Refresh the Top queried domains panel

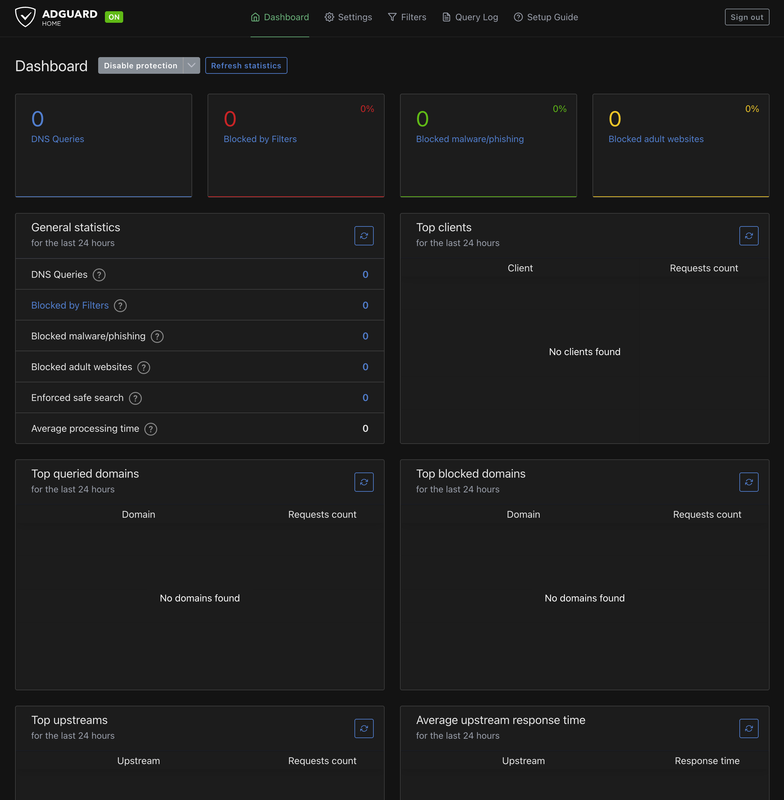point(364,481)
